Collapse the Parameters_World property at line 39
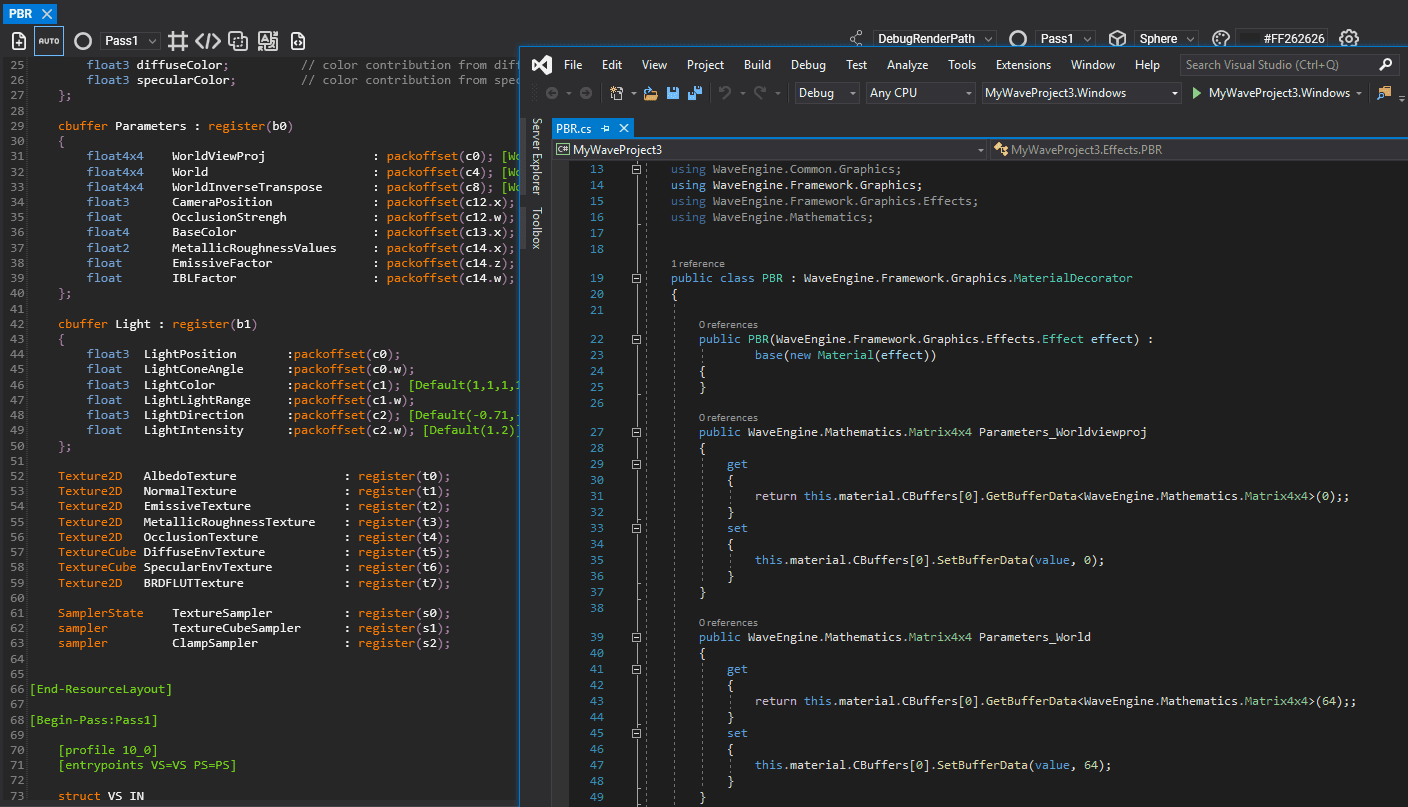 click(x=636, y=637)
